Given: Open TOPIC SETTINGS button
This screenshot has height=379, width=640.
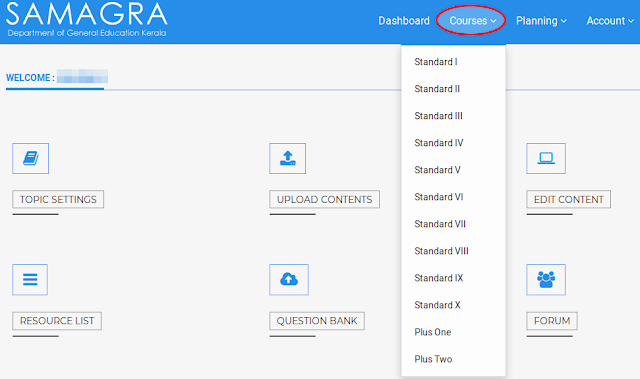Looking at the screenshot, I should point(58,199).
